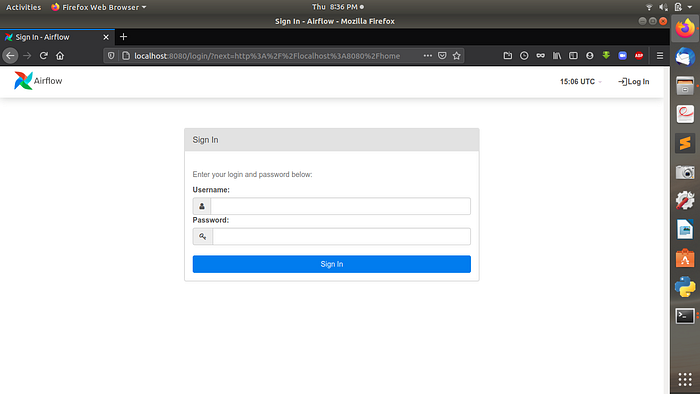The image size is (700, 394).
Task: Maximize the Firefox window
Action: point(653,21)
